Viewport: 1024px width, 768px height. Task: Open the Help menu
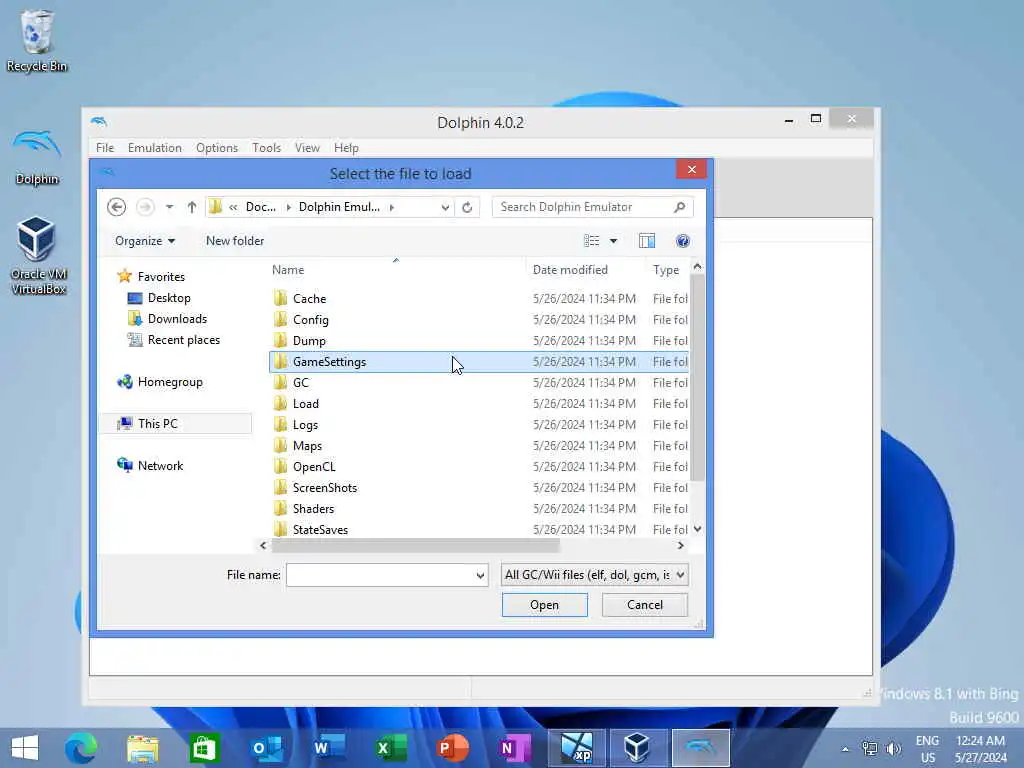point(346,148)
